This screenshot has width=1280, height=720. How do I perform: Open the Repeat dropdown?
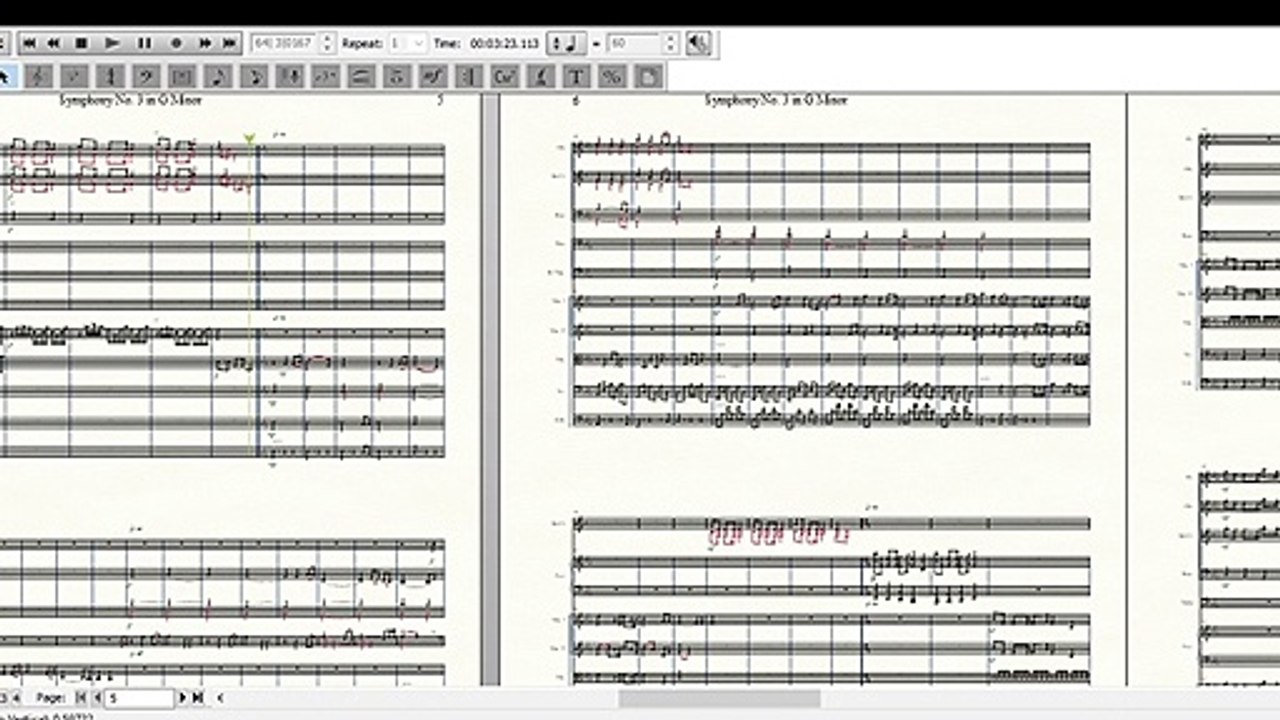[x=408, y=44]
